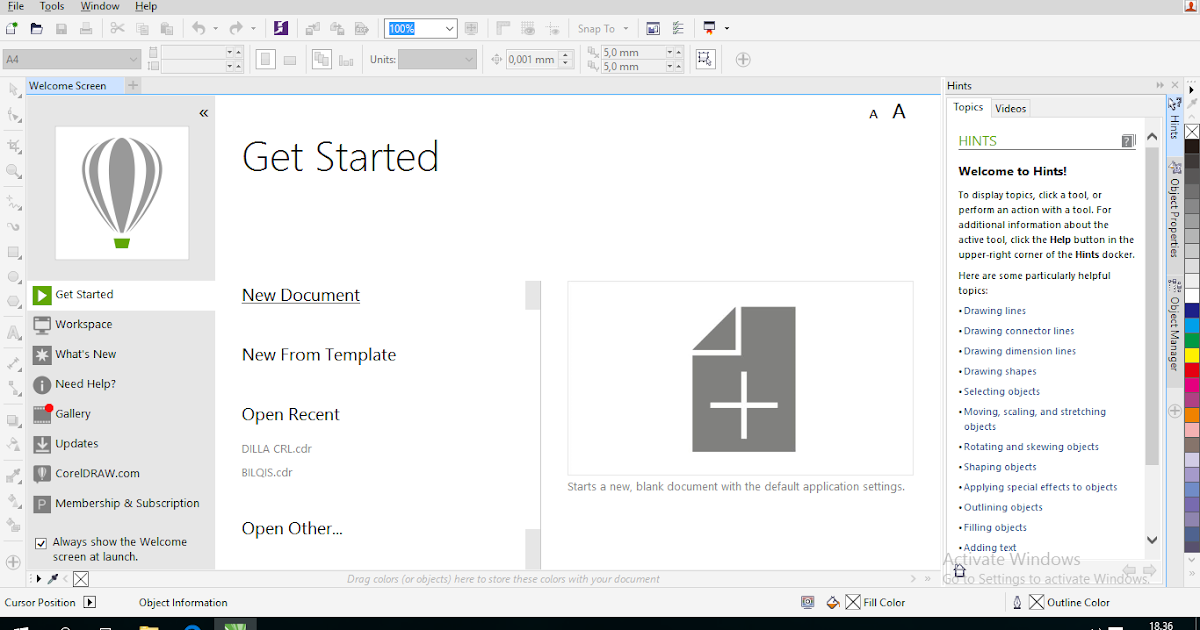
Task: Click the Save disk toolbar icon
Action: pos(62,29)
